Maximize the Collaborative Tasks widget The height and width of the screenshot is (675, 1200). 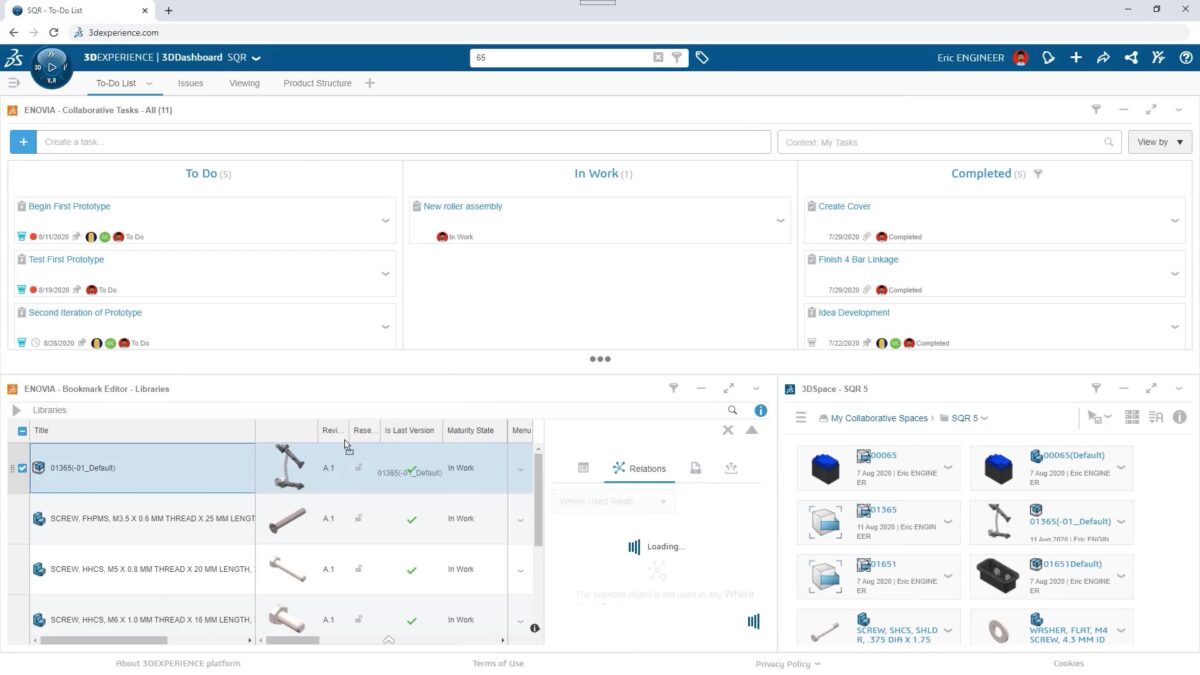[x=1151, y=109]
